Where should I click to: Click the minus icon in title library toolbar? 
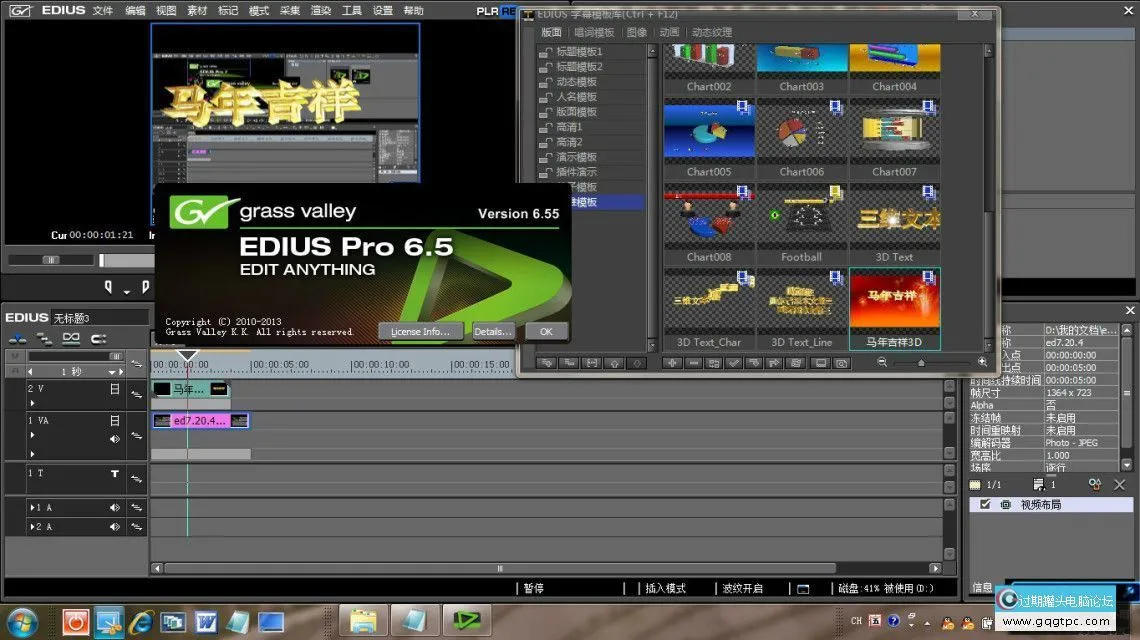point(692,363)
